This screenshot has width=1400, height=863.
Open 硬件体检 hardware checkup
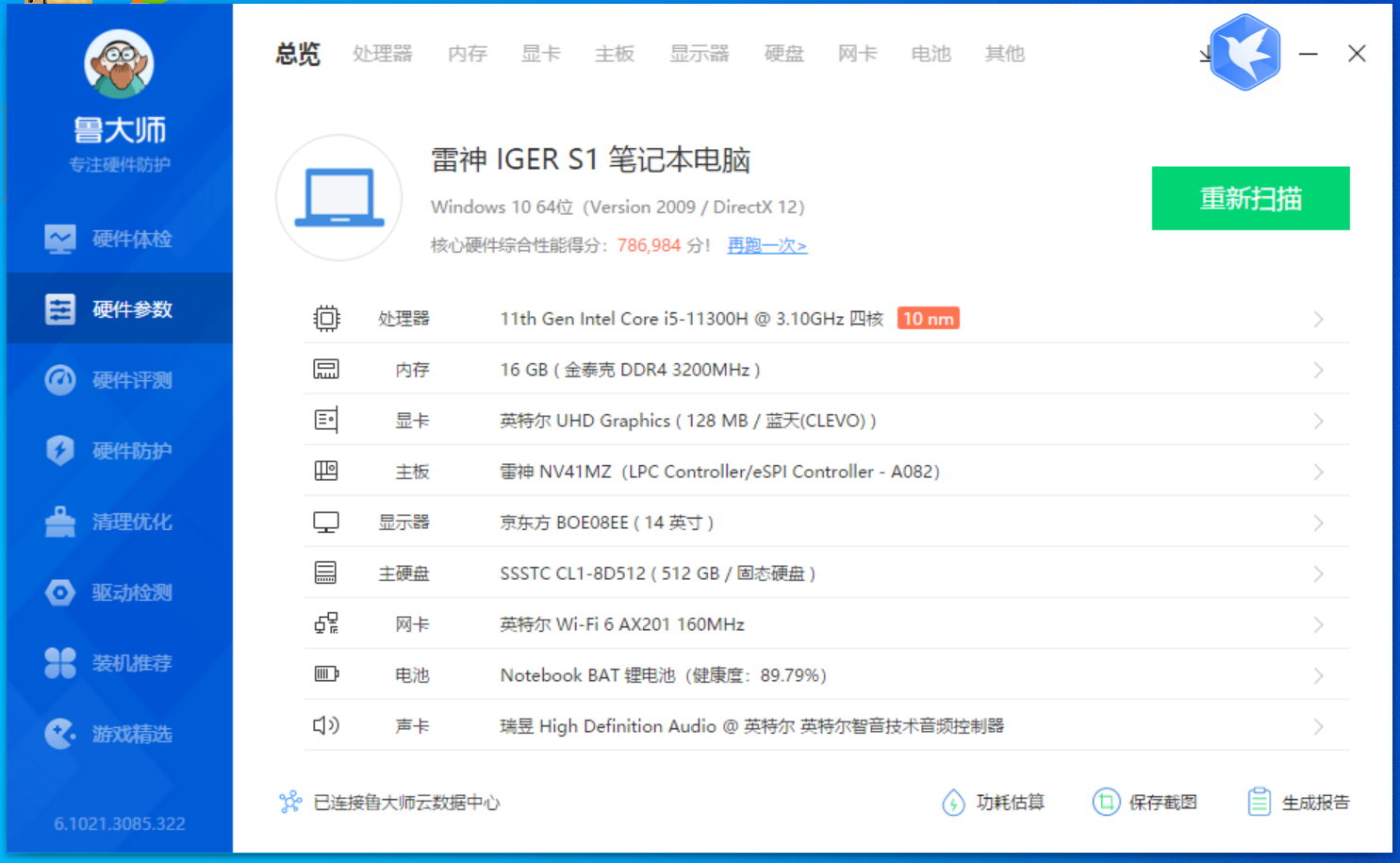(x=120, y=239)
